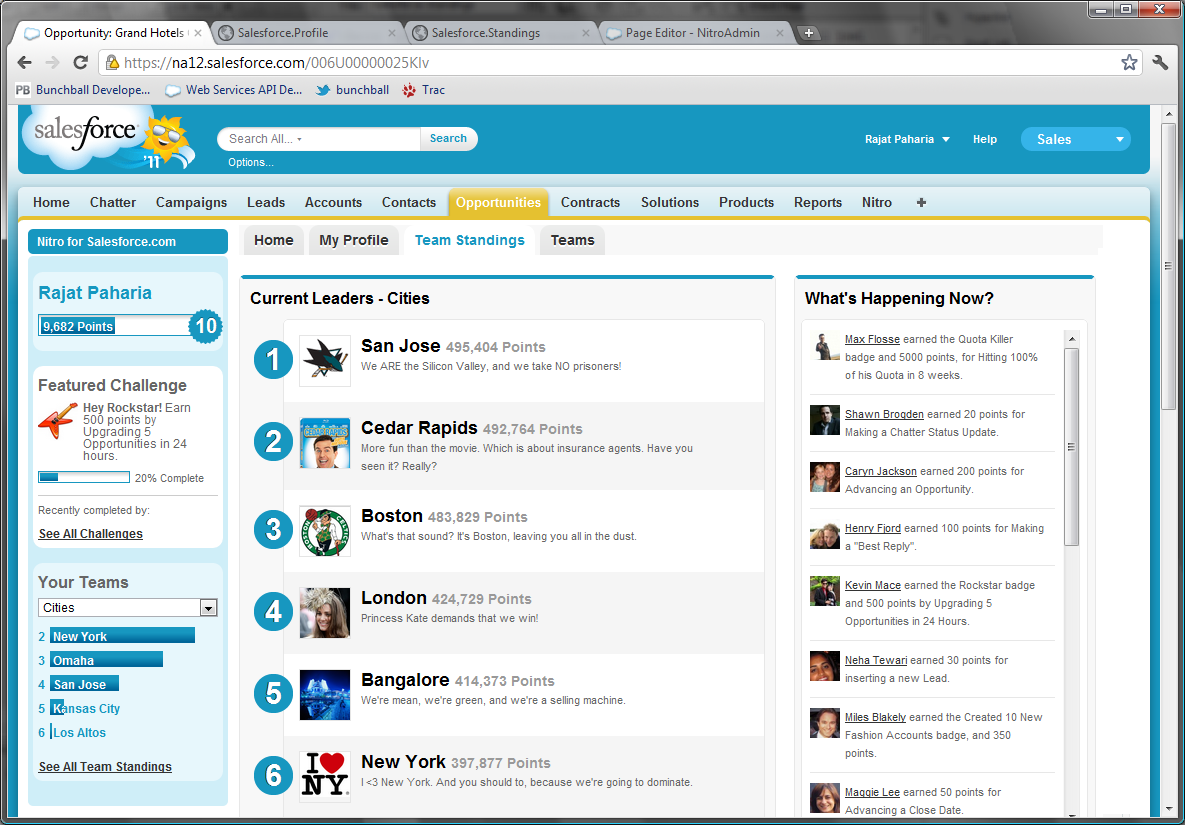Click the Salesforce '11 logo

tap(110, 138)
